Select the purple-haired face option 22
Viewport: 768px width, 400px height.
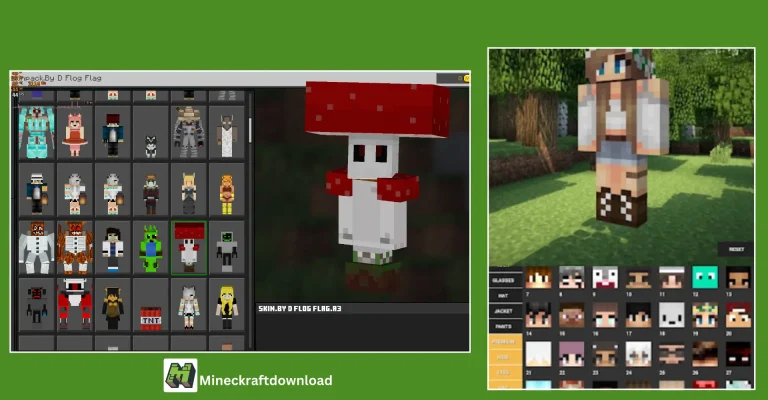coord(572,354)
